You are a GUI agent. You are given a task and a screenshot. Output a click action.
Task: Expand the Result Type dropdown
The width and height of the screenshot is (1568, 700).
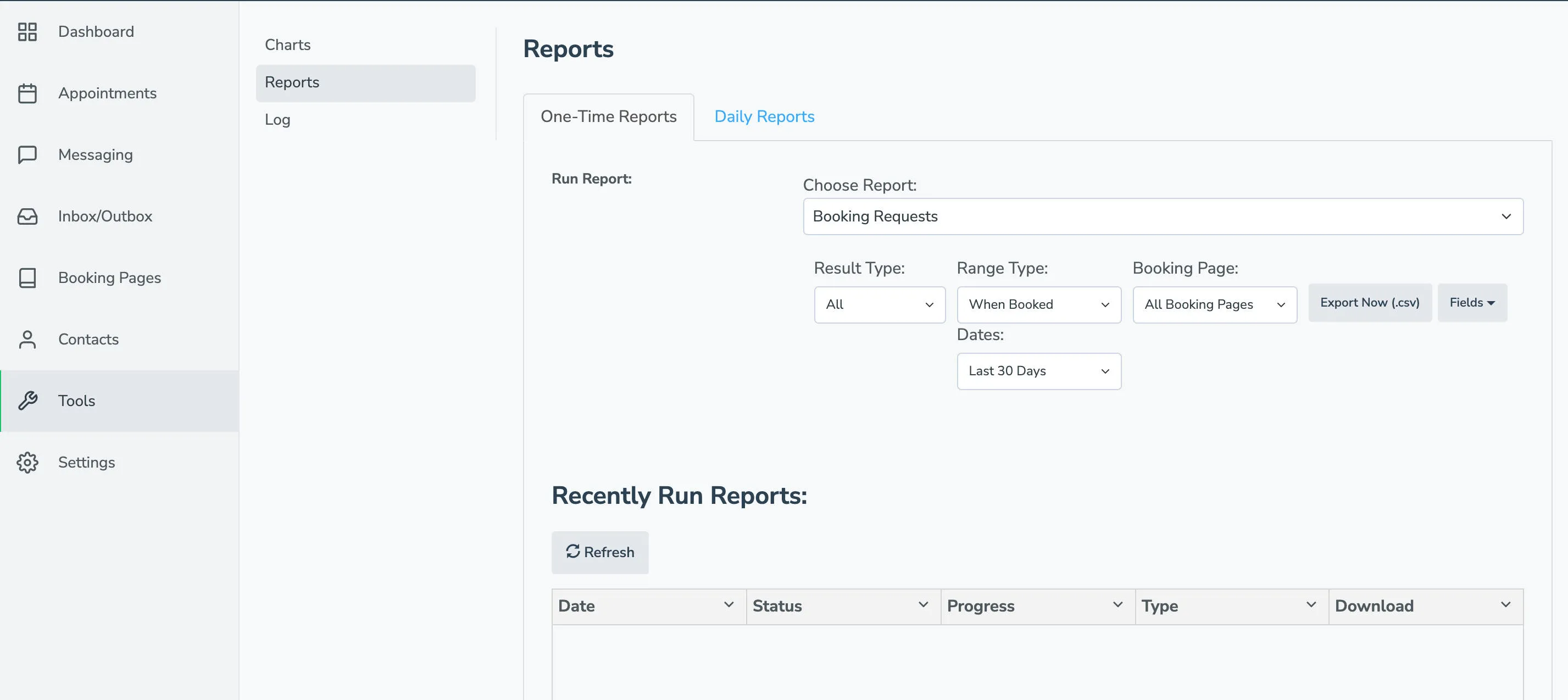point(879,304)
